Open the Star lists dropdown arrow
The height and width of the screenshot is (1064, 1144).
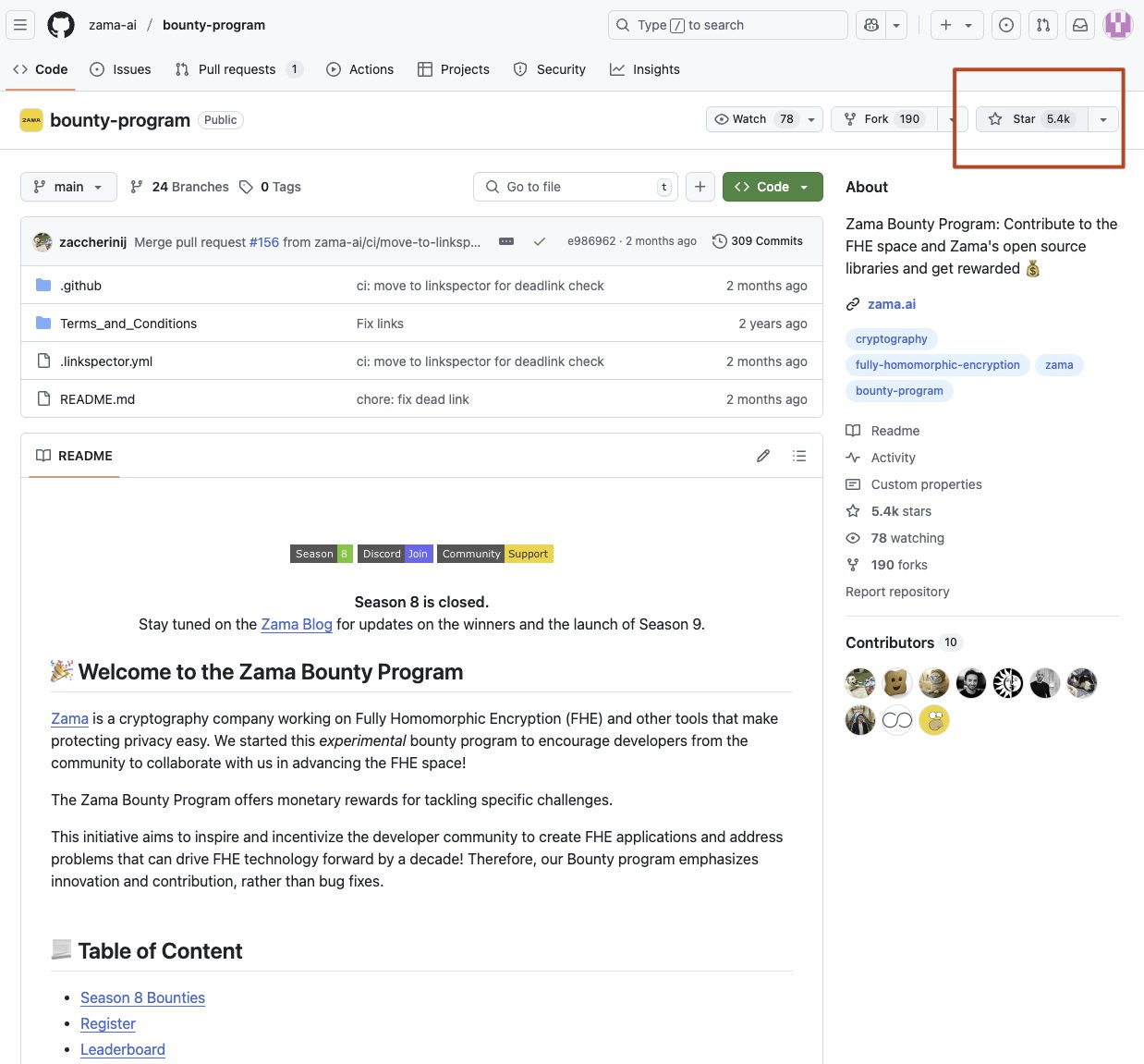[x=1102, y=119]
